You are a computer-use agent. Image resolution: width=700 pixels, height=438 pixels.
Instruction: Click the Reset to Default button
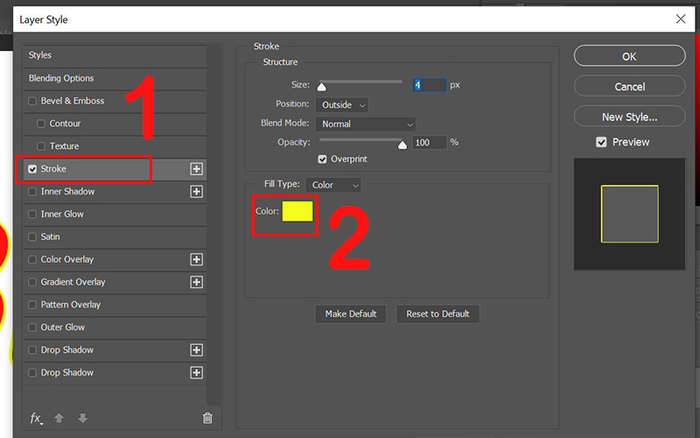coord(438,314)
